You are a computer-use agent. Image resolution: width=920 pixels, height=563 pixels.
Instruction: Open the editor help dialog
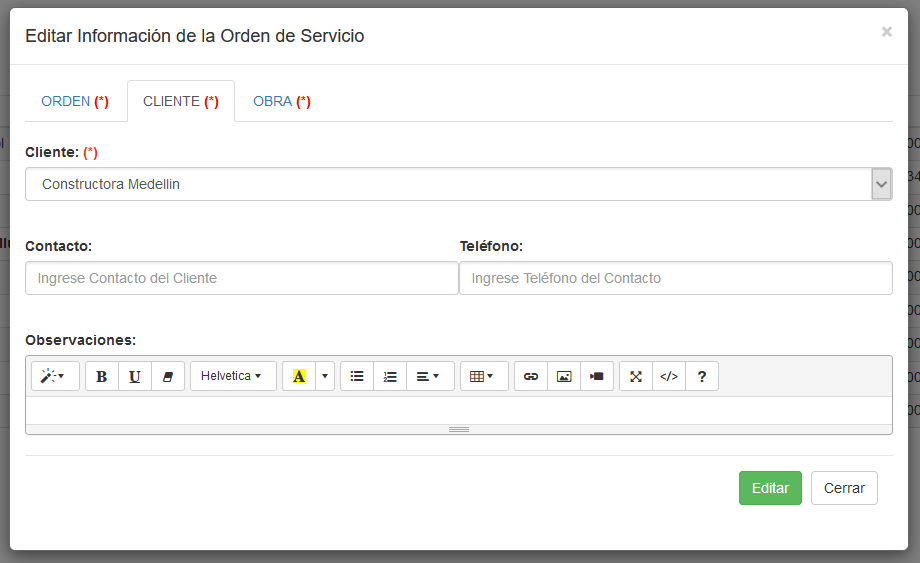(x=702, y=377)
